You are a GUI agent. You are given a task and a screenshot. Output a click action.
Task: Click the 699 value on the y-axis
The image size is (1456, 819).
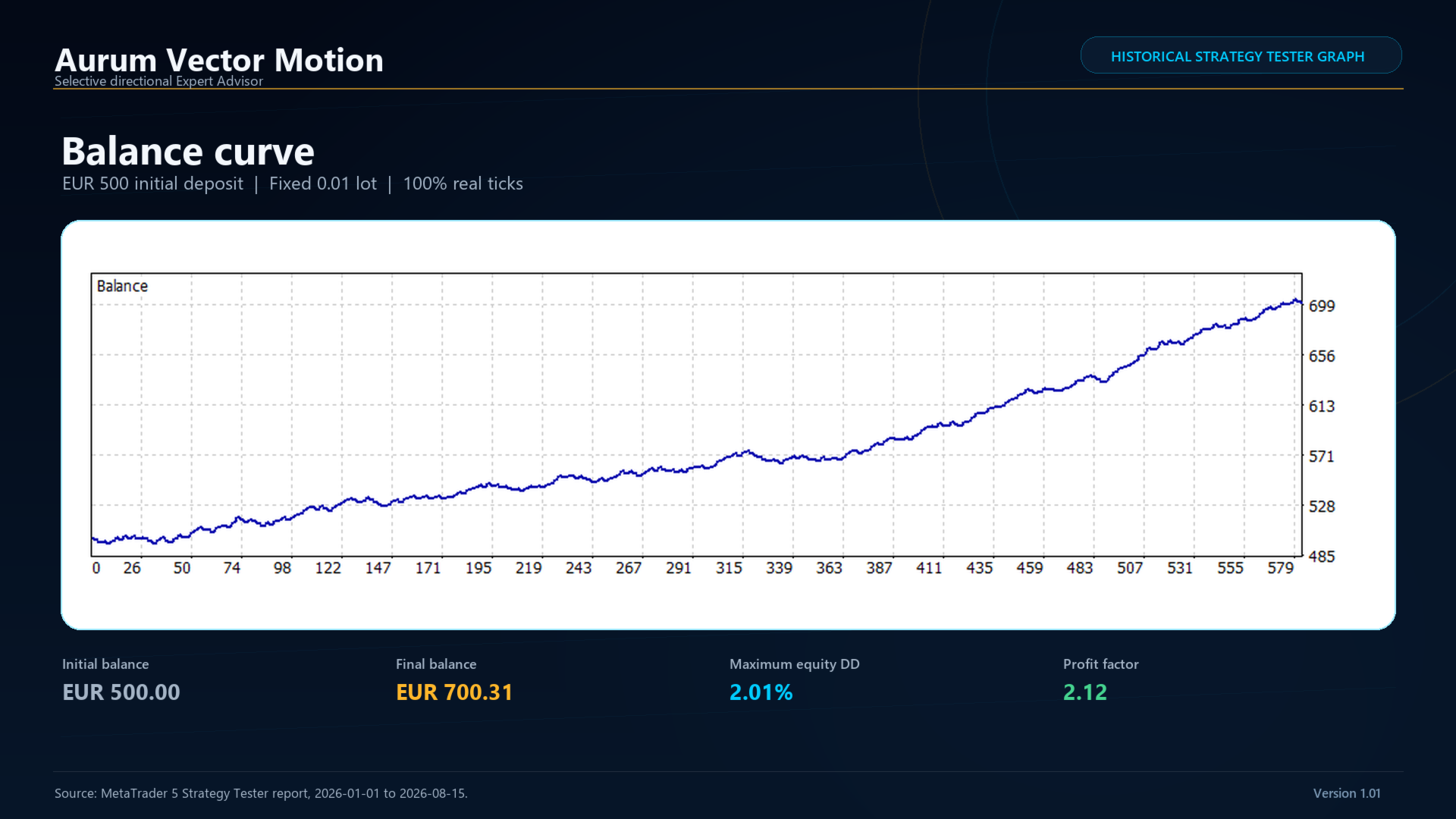pyautogui.click(x=1322, y=306)
